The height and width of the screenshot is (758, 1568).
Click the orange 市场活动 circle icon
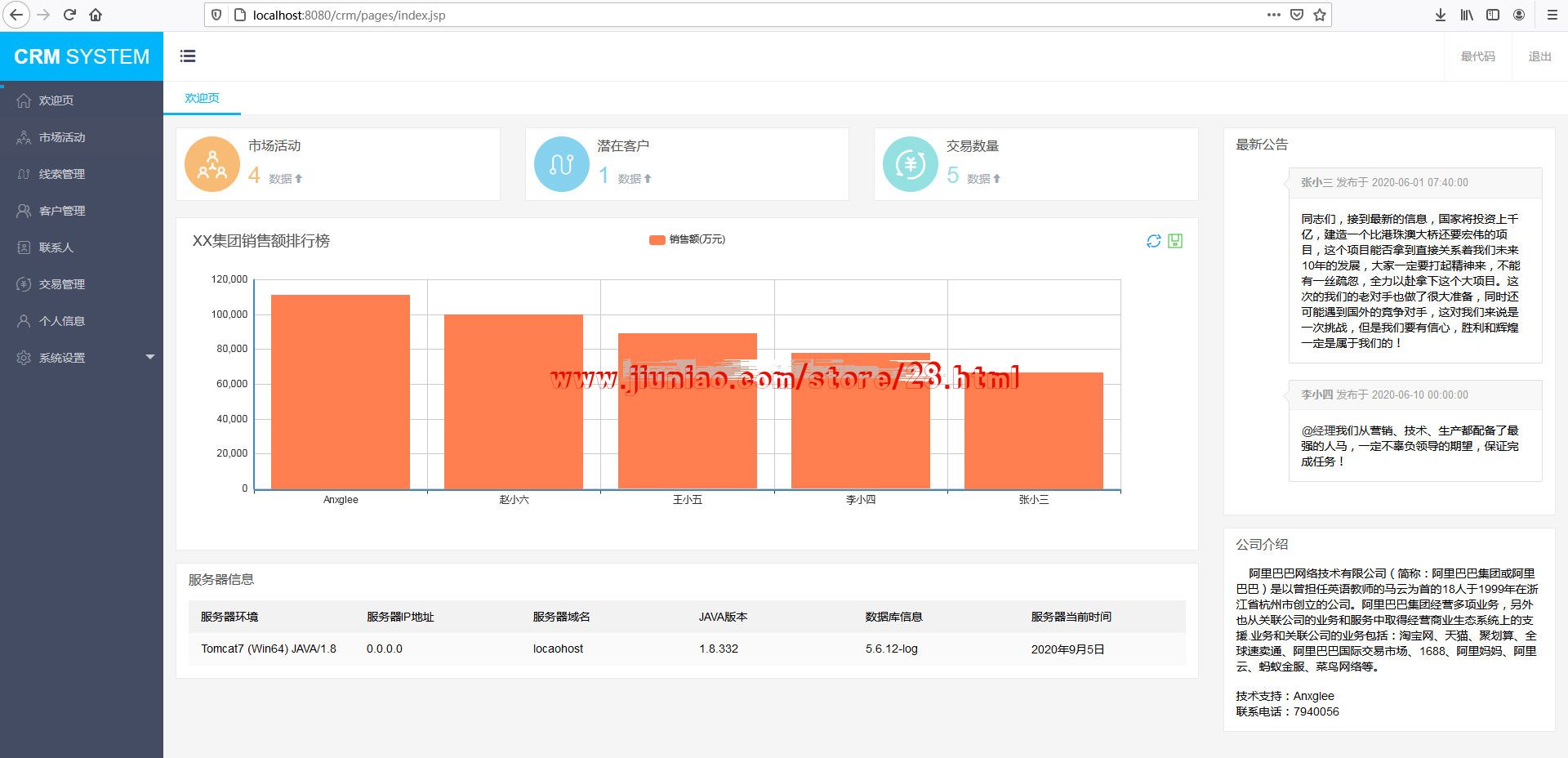[x=212, y=164]
